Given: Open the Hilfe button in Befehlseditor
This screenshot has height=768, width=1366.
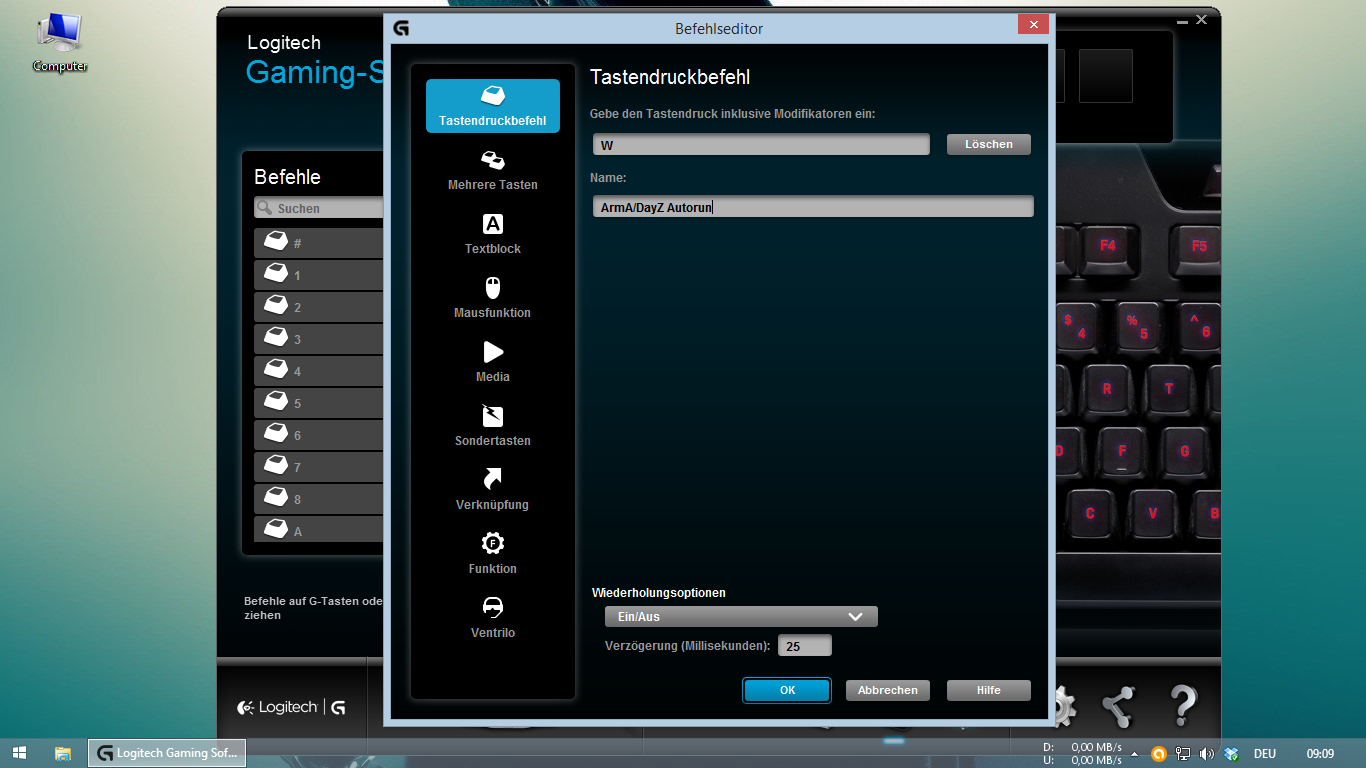Looking at the screenshot, I should (x=989, y=690).
